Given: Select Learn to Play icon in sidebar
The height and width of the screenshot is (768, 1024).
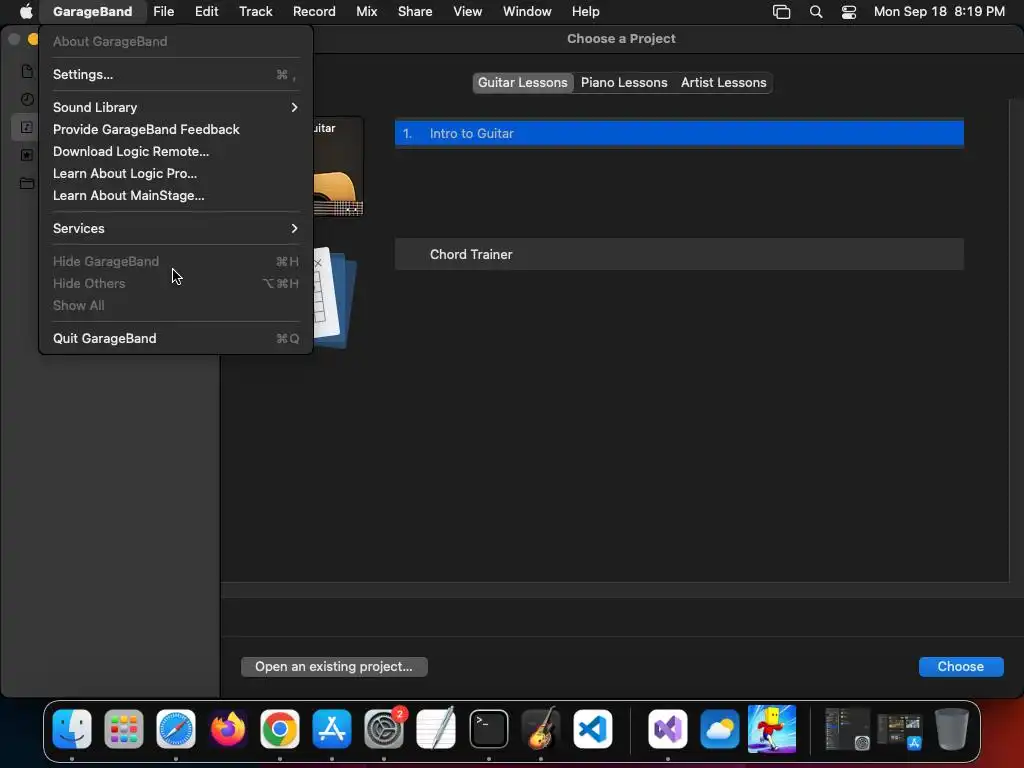Looking at the screenshot, I should (x=27, y=127).
